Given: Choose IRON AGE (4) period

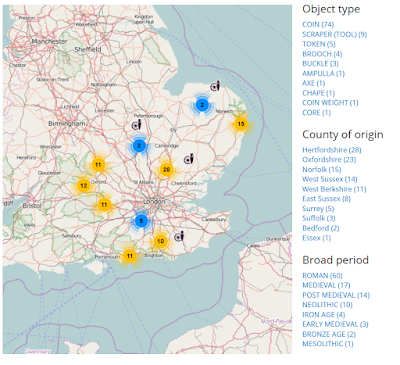Looking at the screenshot, I should tap(324, 315).
